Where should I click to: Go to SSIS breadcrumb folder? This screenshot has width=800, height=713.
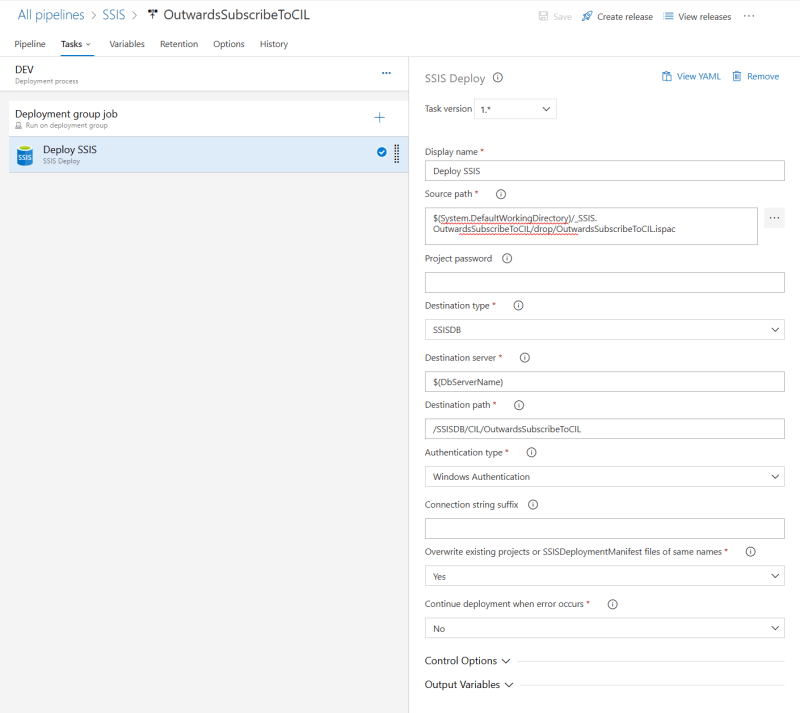[113, 15]
